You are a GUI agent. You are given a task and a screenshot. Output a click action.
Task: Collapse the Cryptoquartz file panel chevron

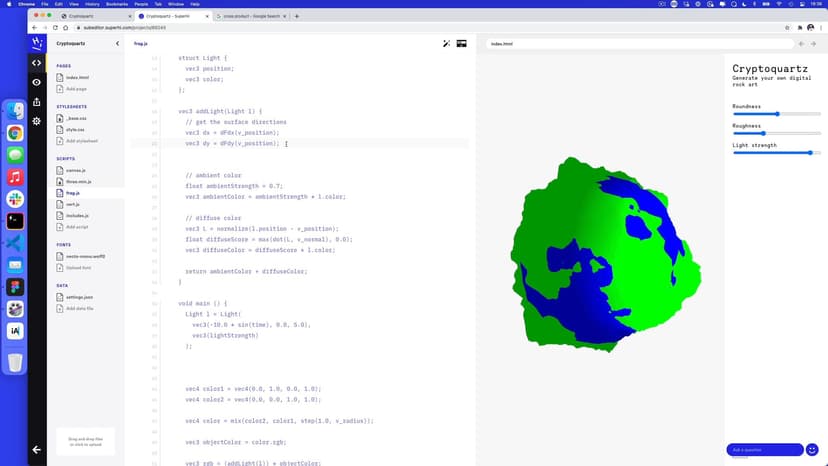[x=117, y=44]
